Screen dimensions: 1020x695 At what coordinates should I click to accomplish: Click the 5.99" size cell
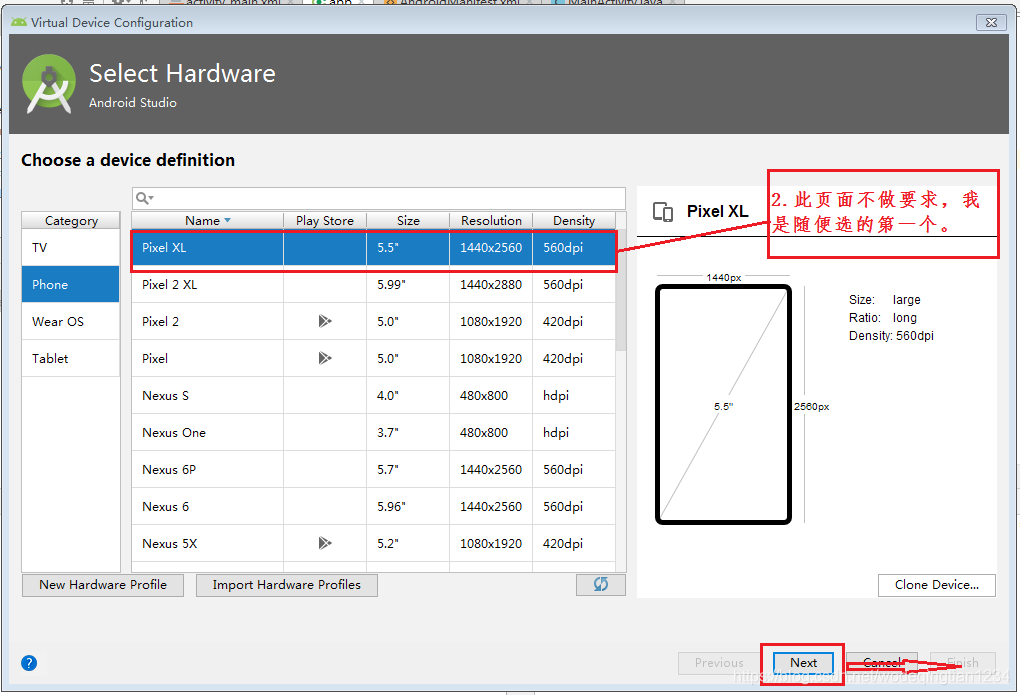(x=408, y=284)
